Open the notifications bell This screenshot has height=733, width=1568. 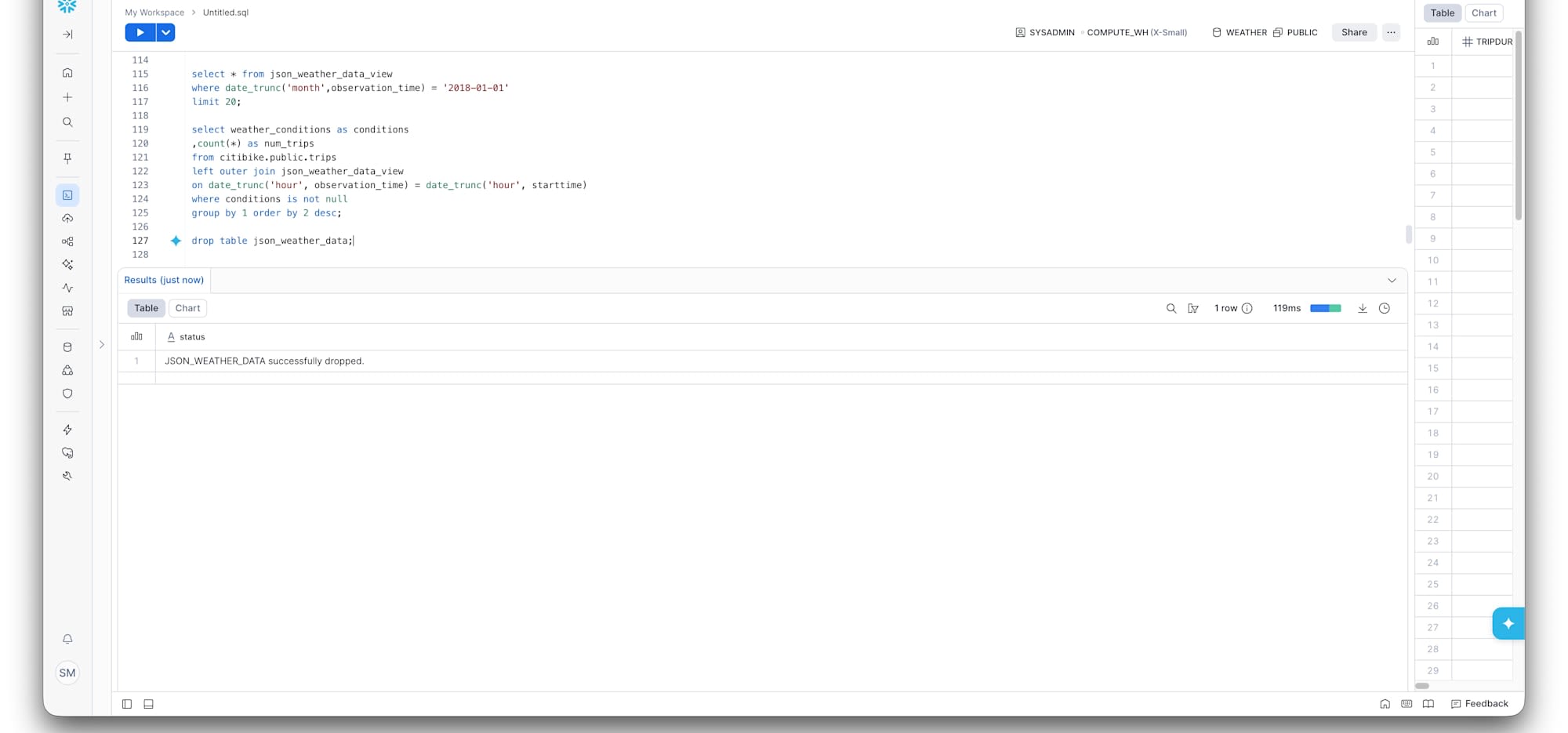(67, 639)
